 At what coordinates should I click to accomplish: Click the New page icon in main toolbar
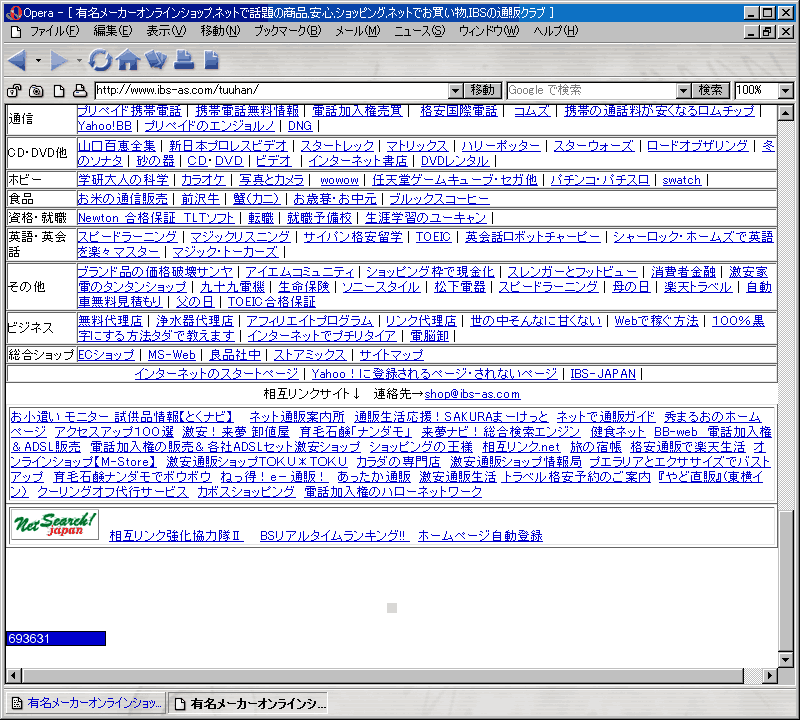point(211,60)
